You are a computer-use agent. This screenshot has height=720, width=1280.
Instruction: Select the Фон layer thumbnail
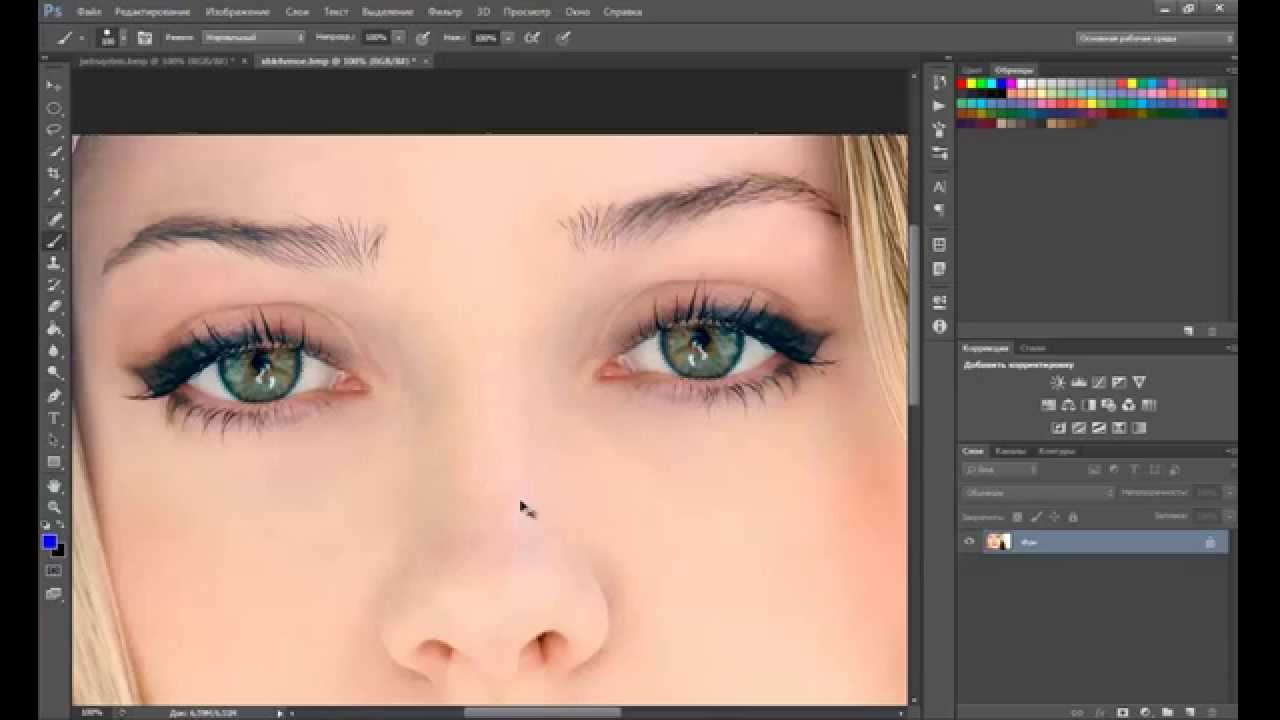tap(998, 542)
